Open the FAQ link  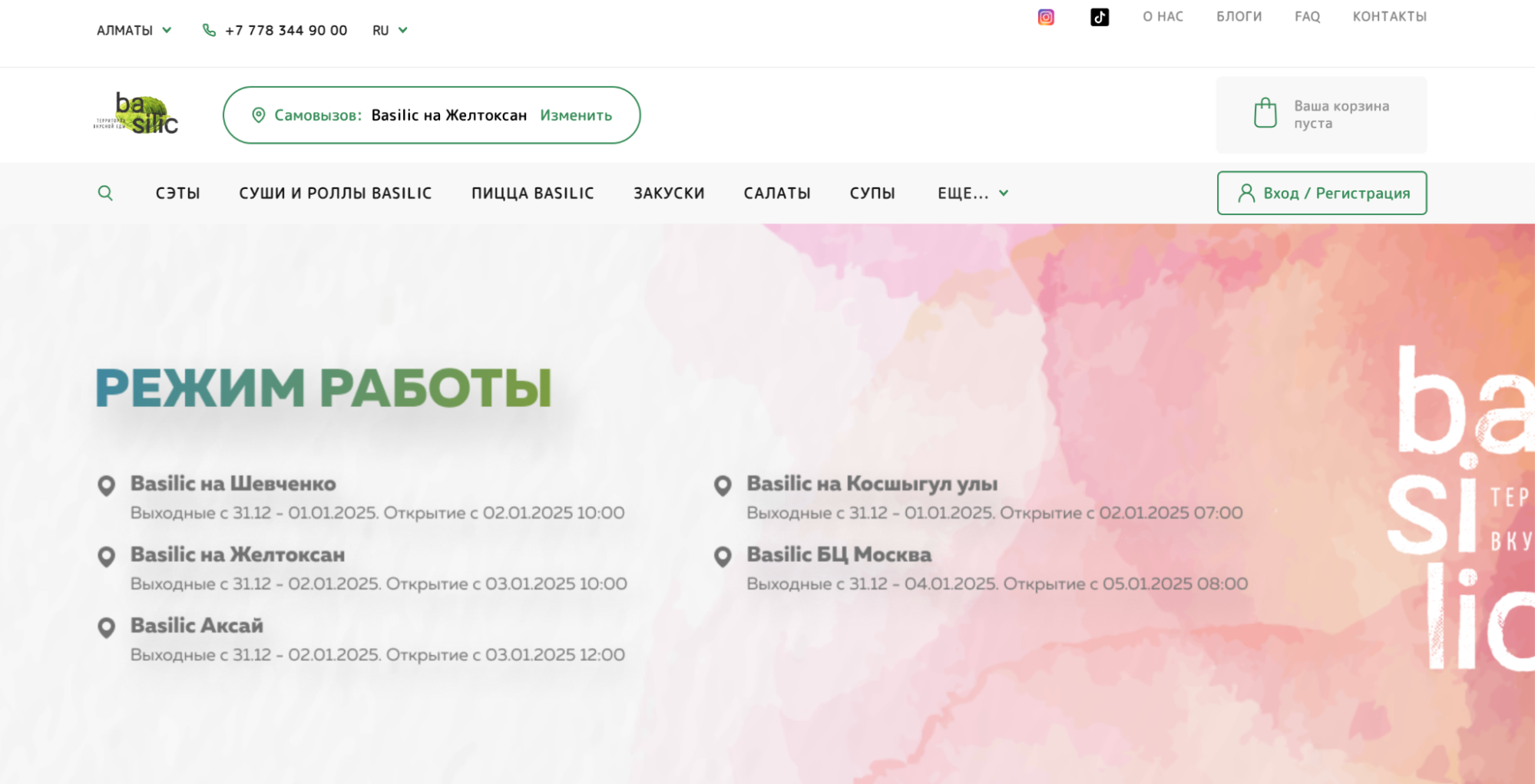point(1308,16)
